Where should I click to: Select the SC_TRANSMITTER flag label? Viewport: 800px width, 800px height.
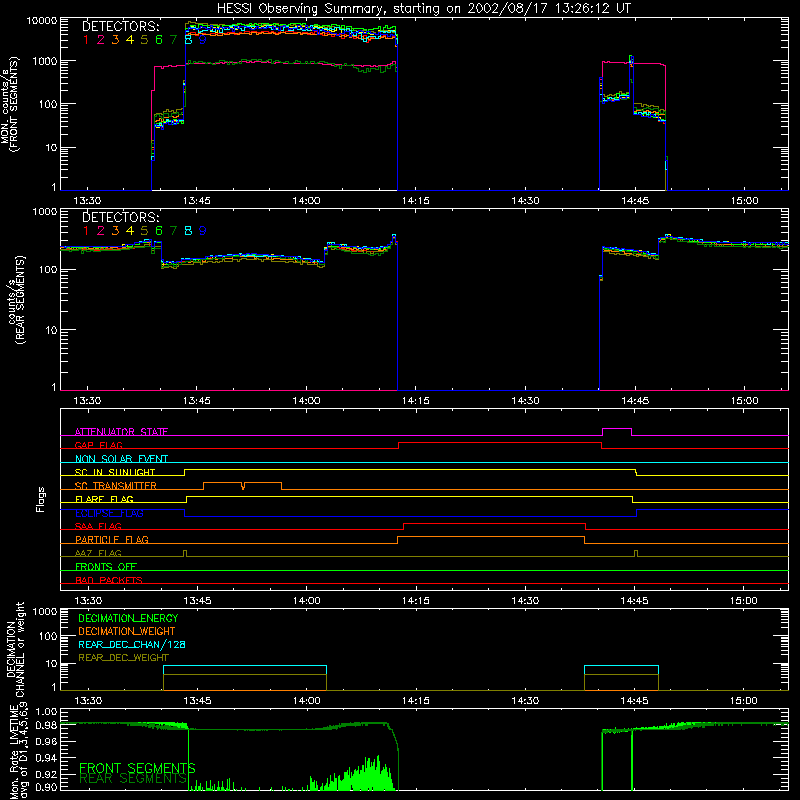(116, 486)
